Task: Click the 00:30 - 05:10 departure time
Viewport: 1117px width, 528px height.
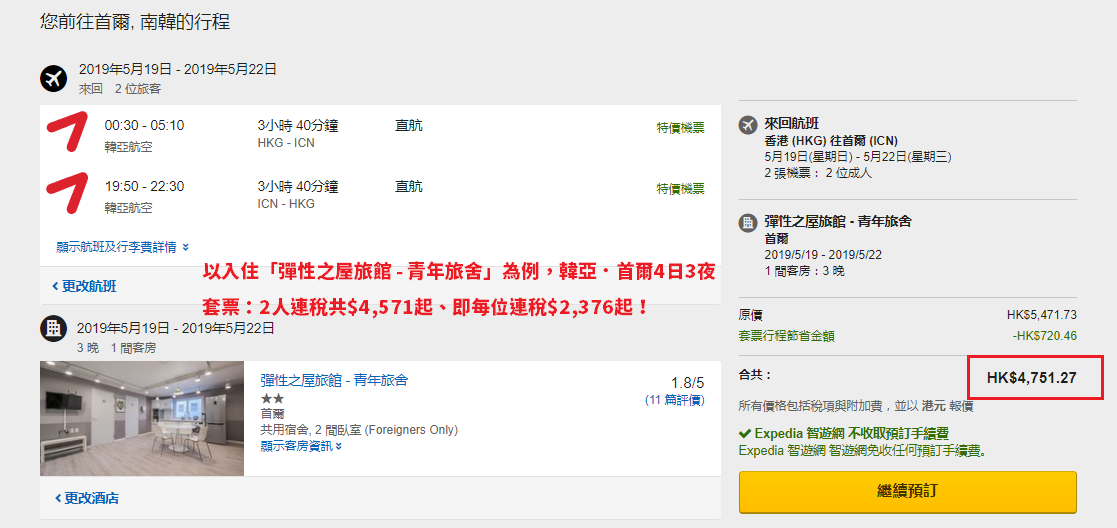Action: (x=145, y=125)
